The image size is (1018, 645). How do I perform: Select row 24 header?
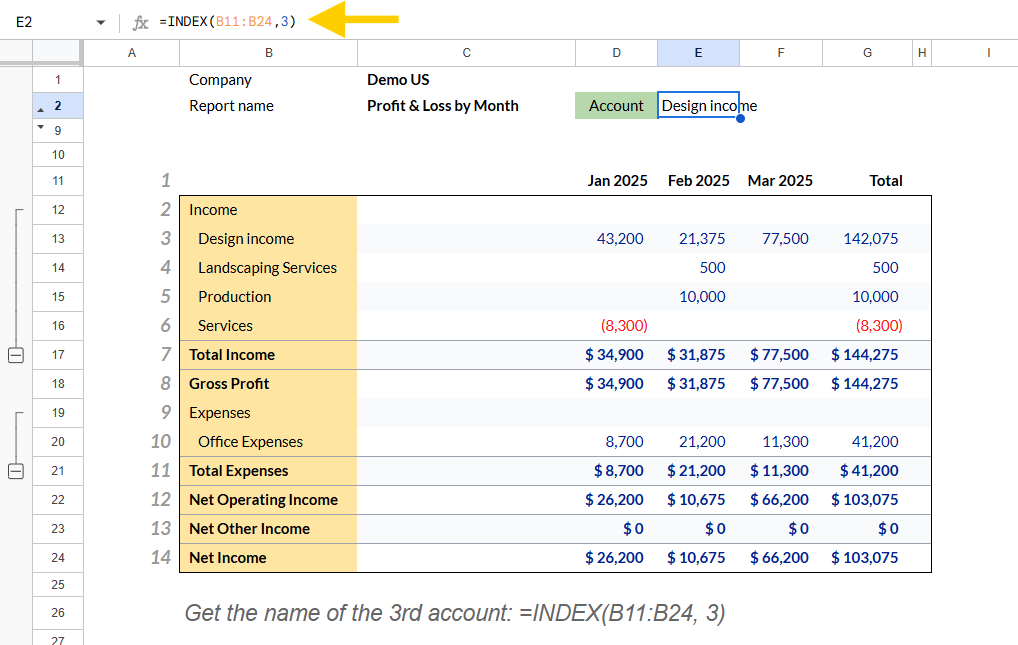[58, 557]
